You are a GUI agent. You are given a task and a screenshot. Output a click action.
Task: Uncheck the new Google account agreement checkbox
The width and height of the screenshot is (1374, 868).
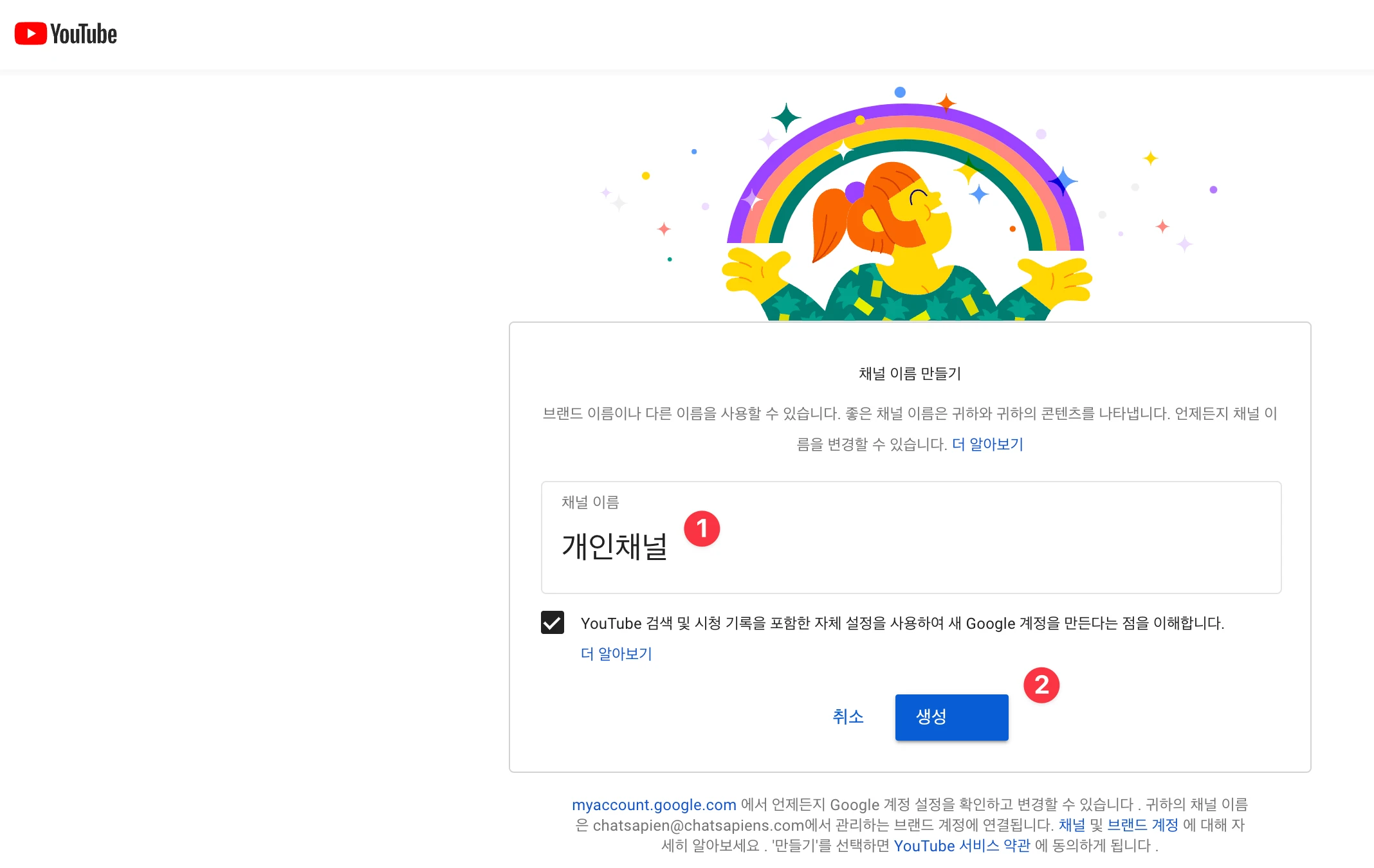pyautogui.click(x=553, y=622)
